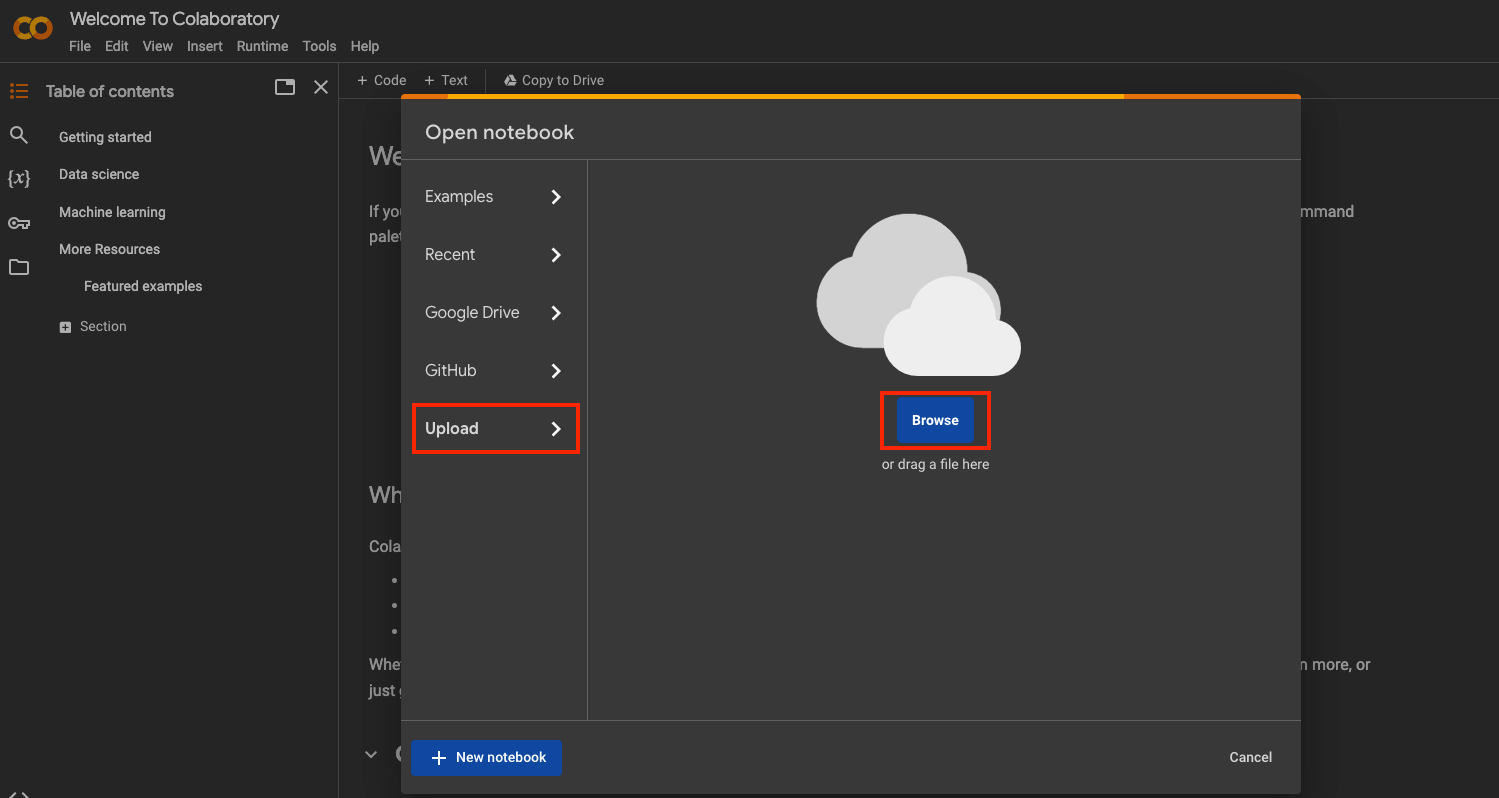Click the Table of contents list icon

pyautogui.click(x=18, y=90)
